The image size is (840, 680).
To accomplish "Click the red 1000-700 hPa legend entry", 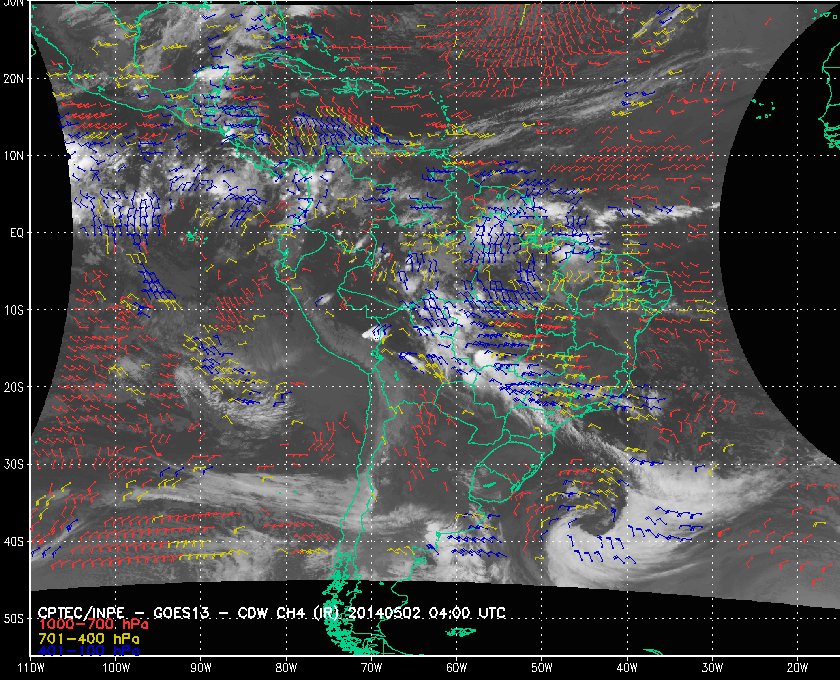I will coord(93,625).
